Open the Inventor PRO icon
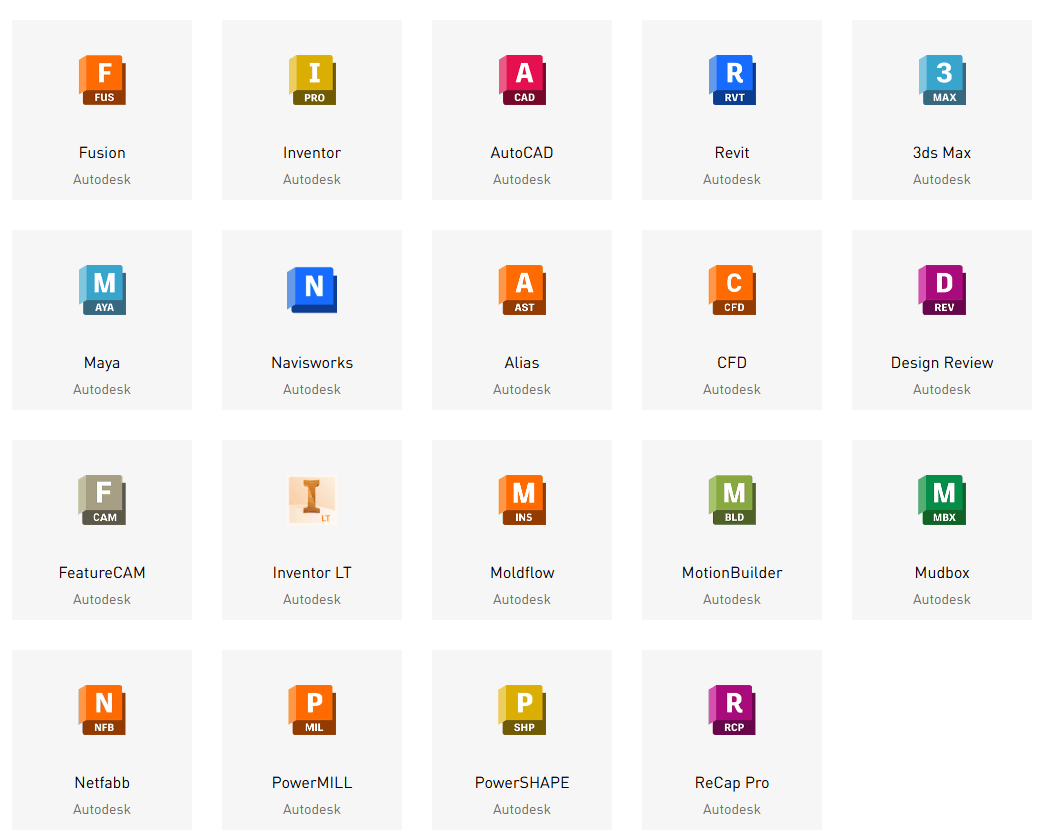1057x832 pixels. tap(312, 80)
